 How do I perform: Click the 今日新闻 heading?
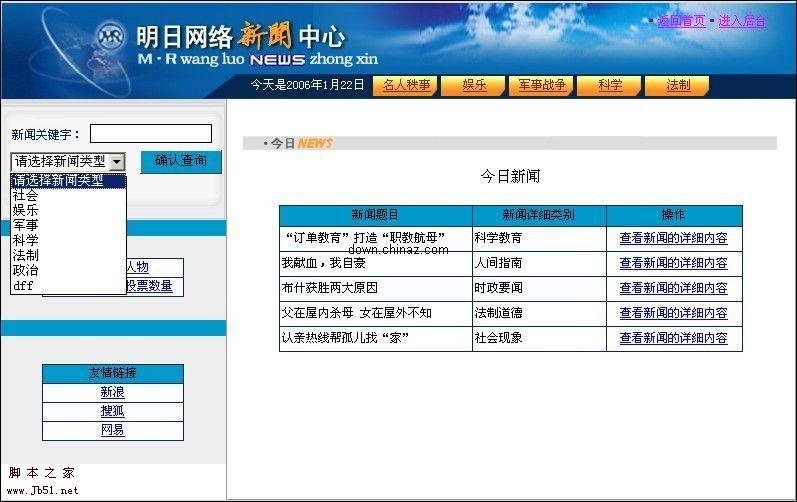pyautogui.click(x=510, y=176)
